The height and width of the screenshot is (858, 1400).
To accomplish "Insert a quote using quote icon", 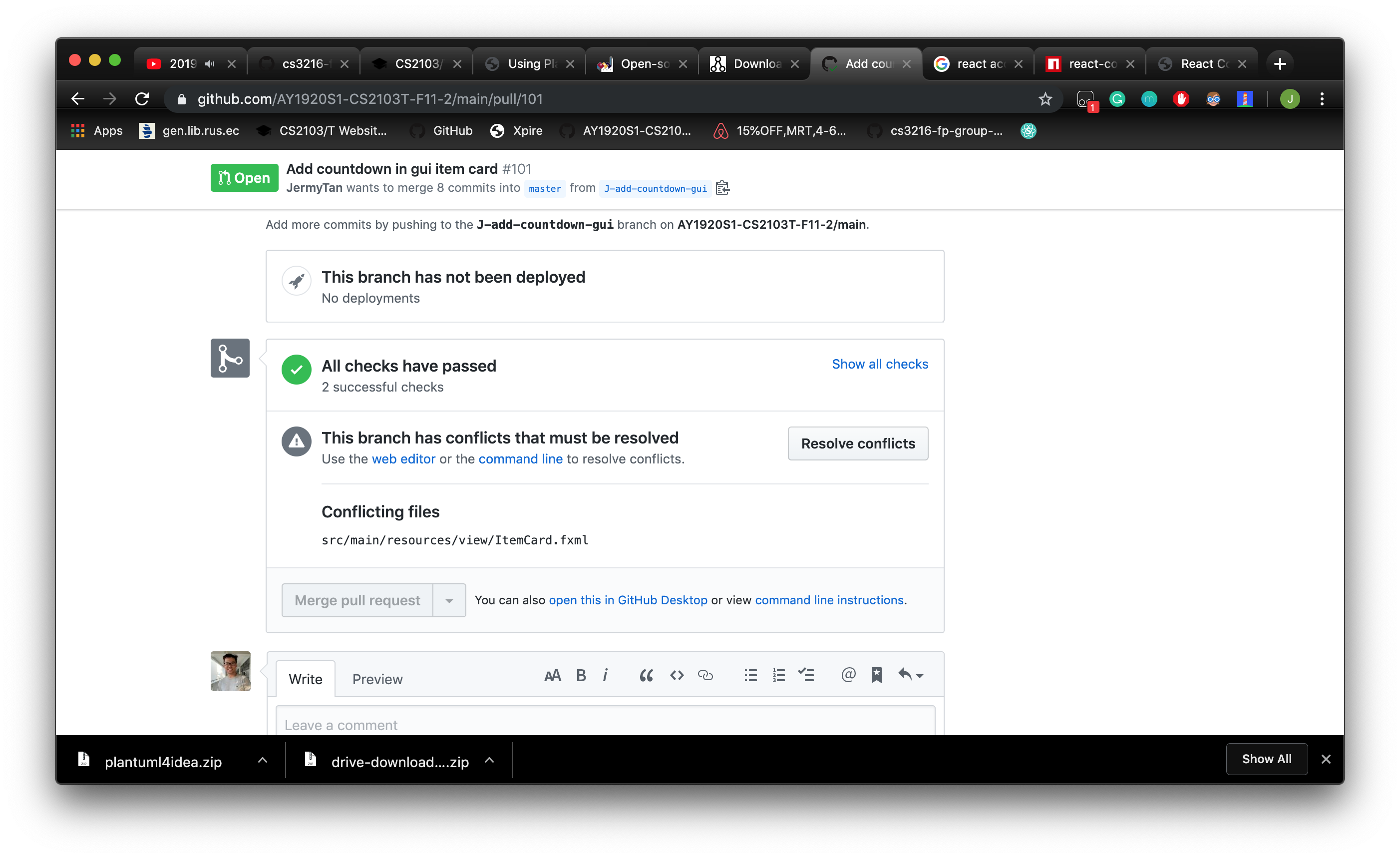I will pos(646,675).
